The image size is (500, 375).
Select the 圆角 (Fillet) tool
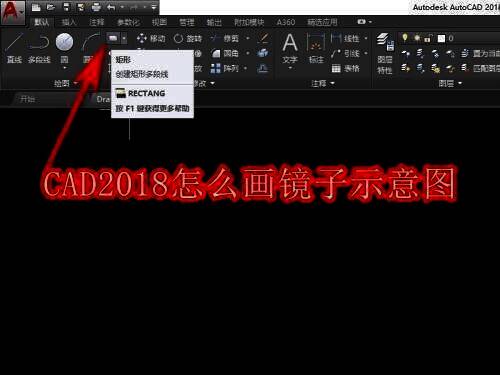[225, 53]
